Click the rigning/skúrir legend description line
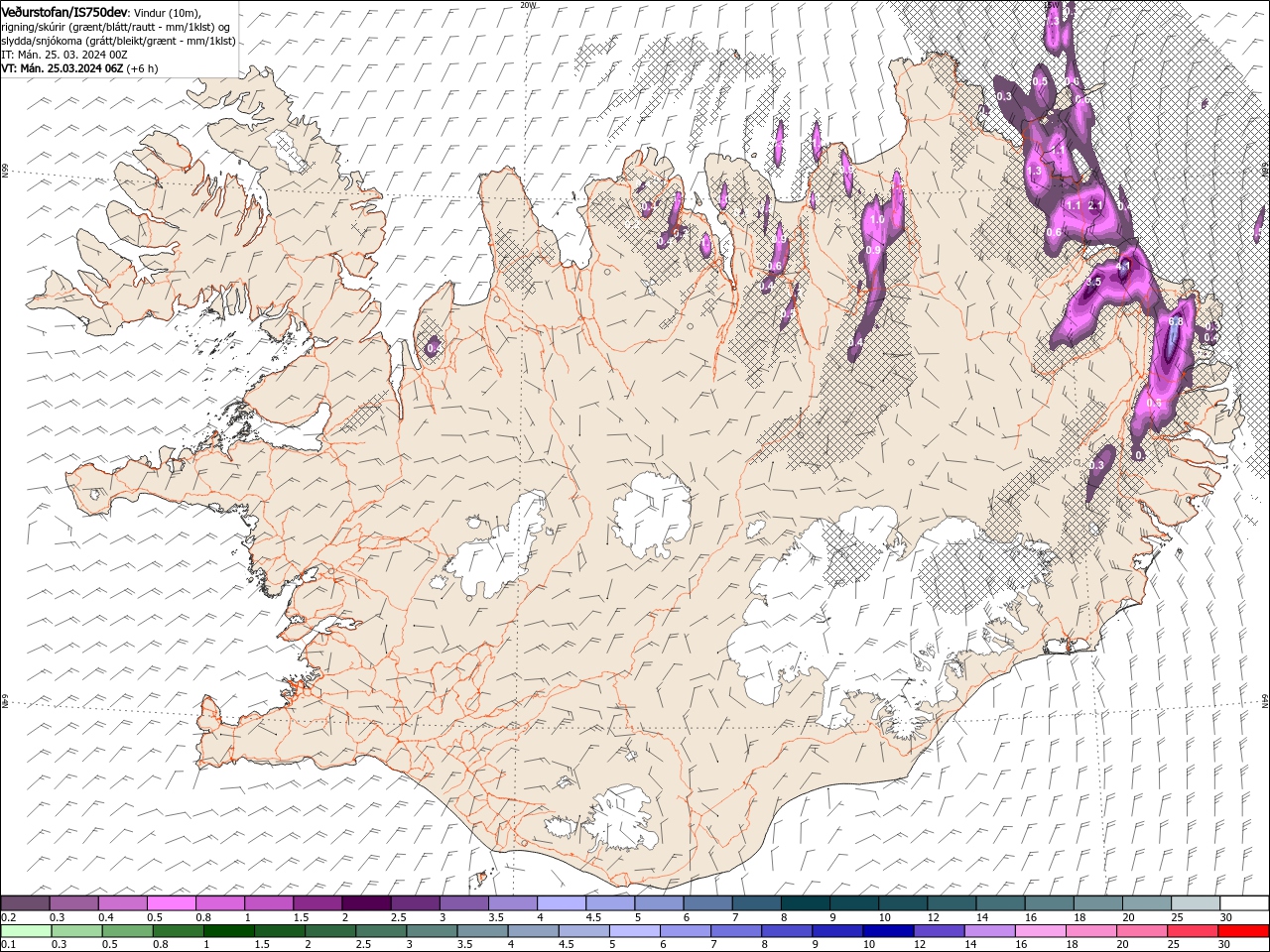The width and height of the screenshot is (1270, 952). pos(116,27)
